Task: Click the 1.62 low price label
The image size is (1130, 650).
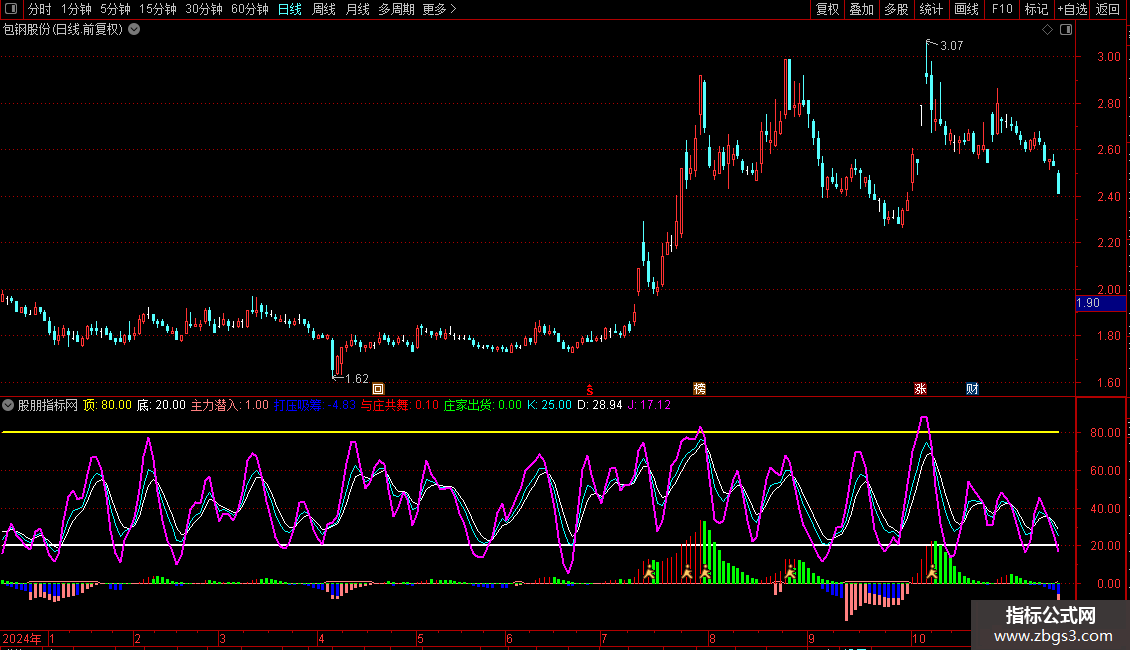Action: [x=357, y=378]
